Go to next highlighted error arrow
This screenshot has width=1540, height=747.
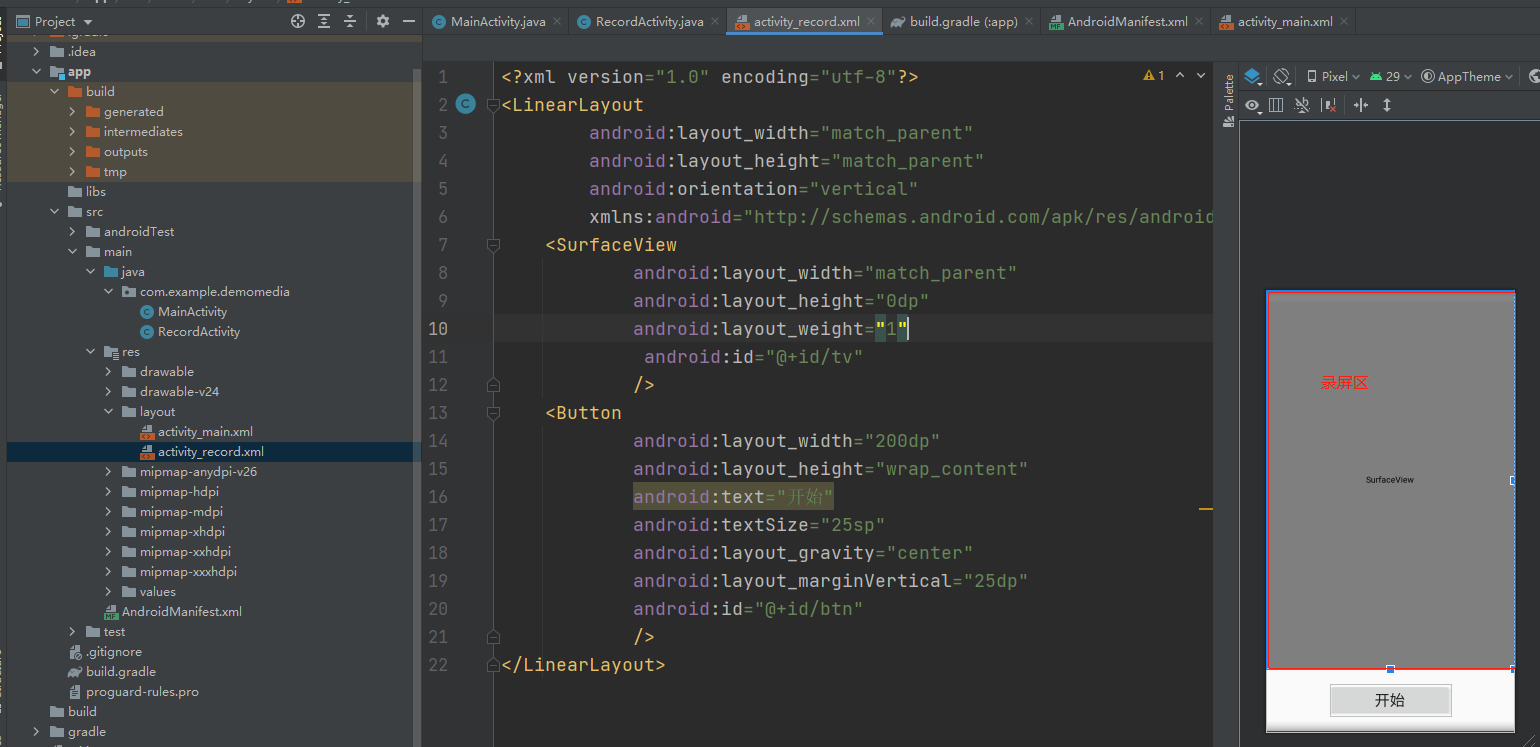(x=1199, y=76)
